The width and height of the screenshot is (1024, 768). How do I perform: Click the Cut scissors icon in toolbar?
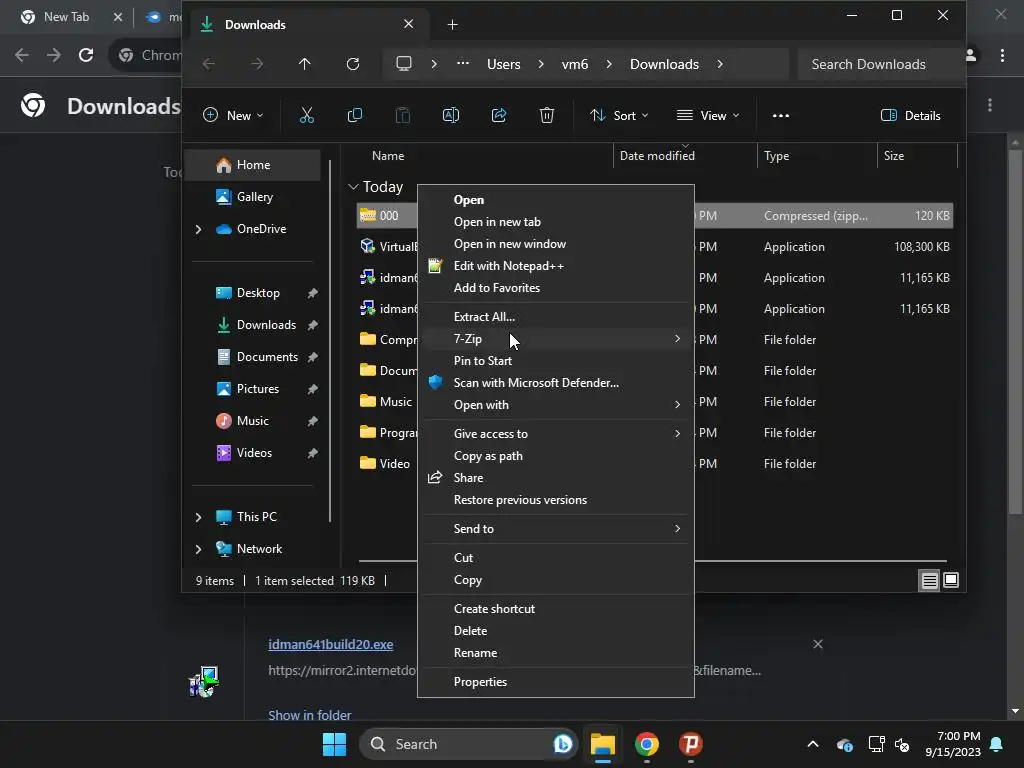tap(306, 116)
